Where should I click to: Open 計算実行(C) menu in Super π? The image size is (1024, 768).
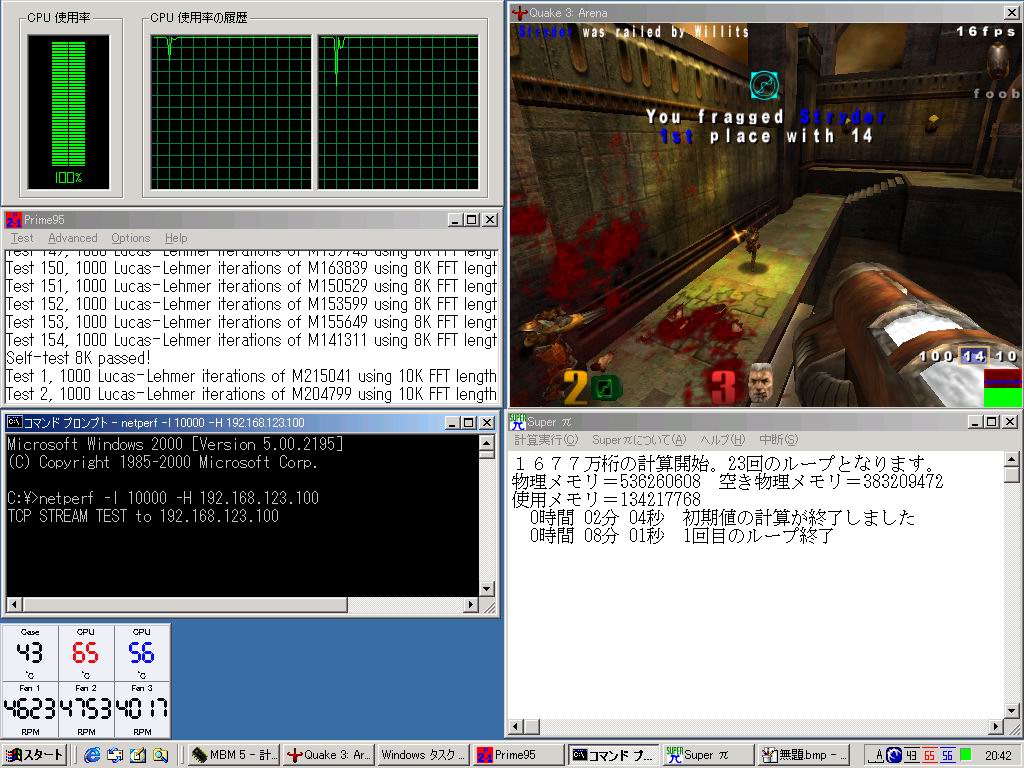point(546,440)
